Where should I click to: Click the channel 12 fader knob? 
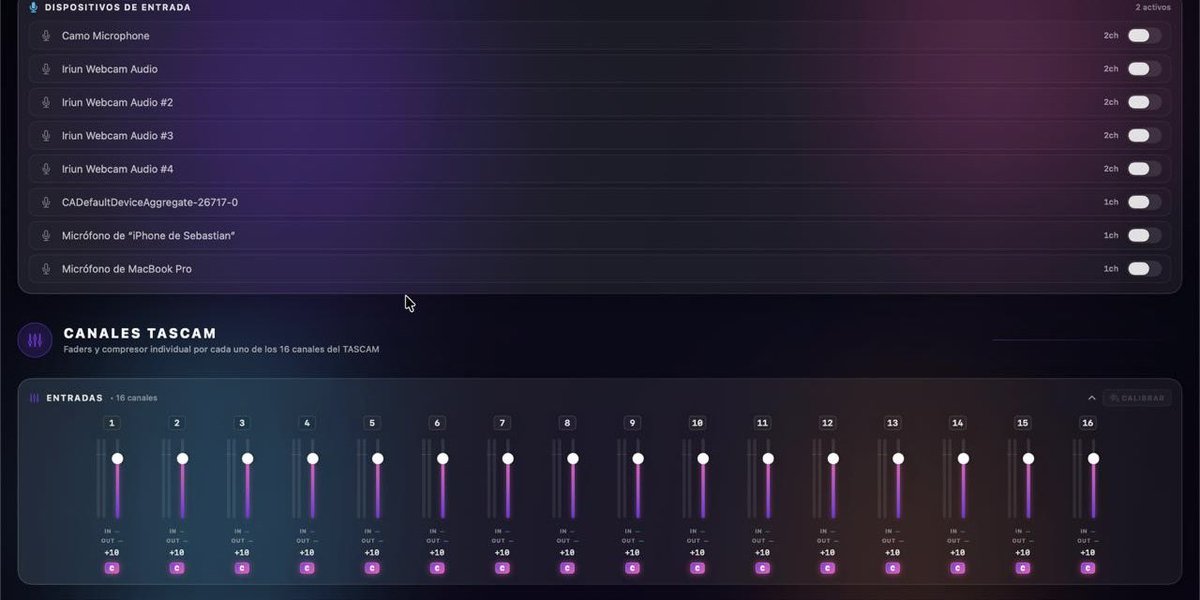[x=833, y=458]
